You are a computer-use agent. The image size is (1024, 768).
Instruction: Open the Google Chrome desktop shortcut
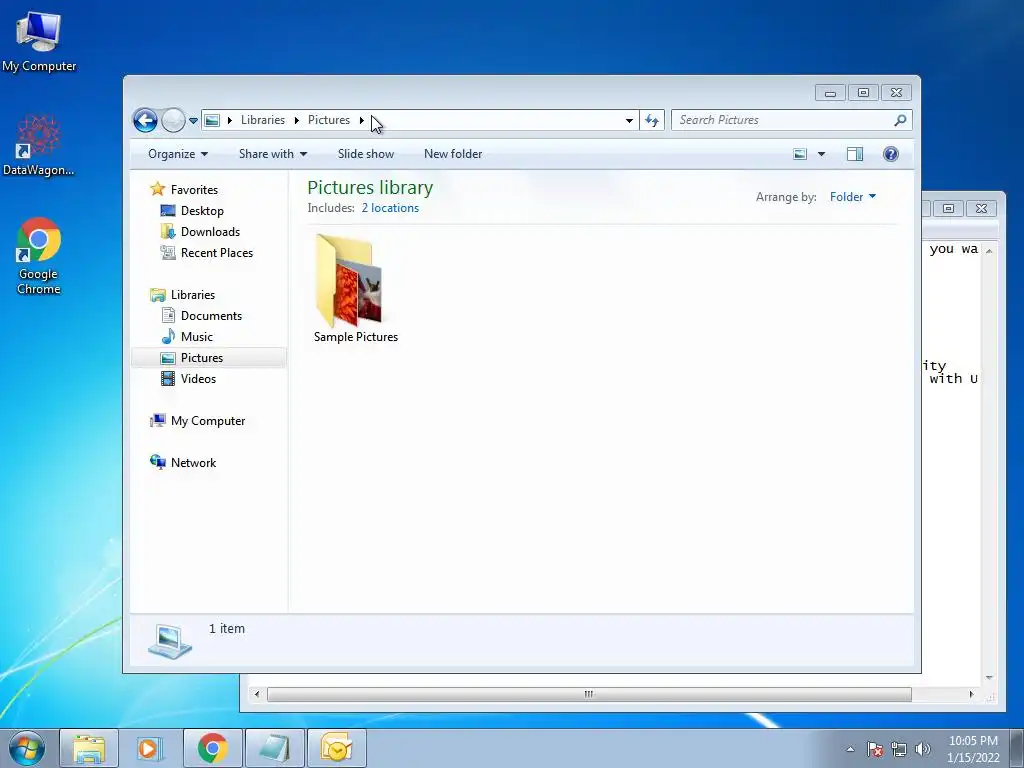coord(39,256)
